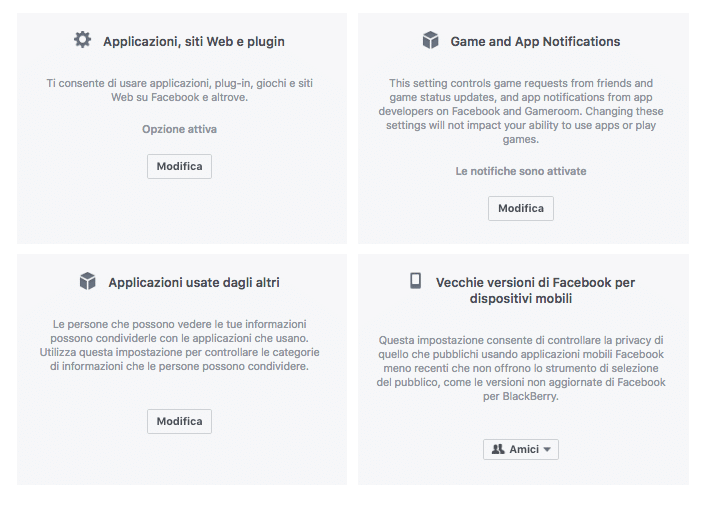Select the Game and App Notifications heading
This screenshot has height=508, width=711.
[x=535, y=42]
